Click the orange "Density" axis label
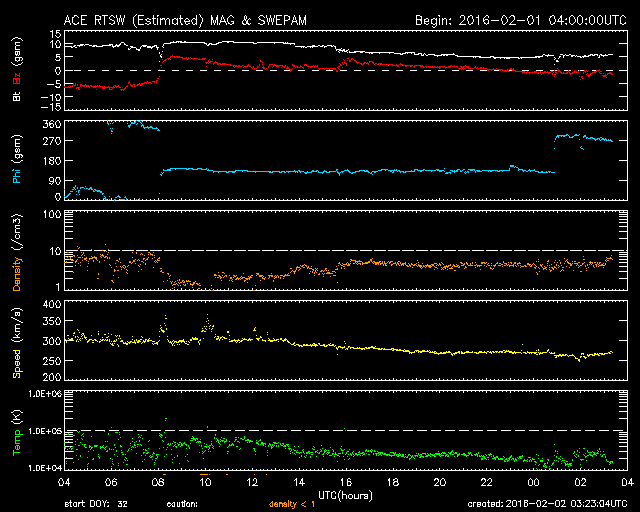This screenshot has width=640, height=512. tap(17, 274)
